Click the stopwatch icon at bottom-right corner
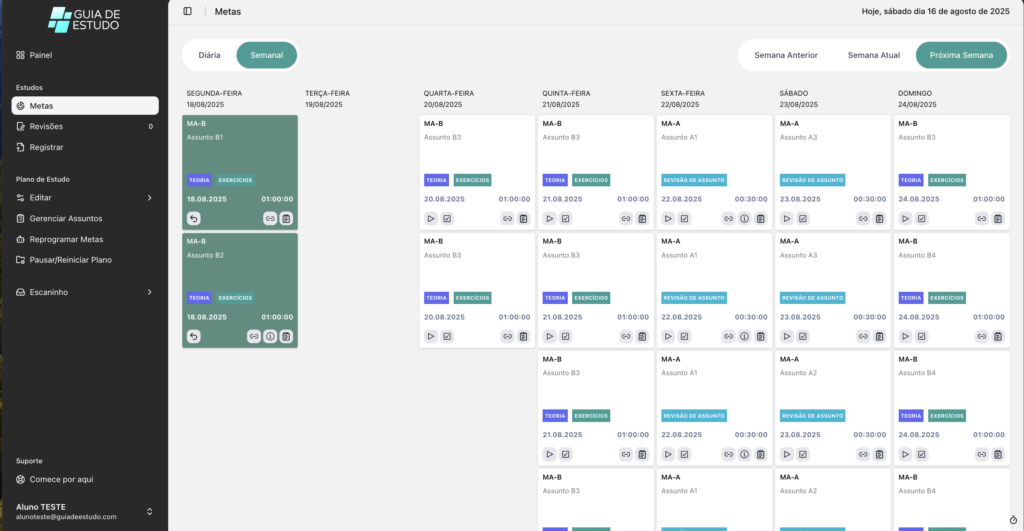The image size is (1024, 531). 1013,520
